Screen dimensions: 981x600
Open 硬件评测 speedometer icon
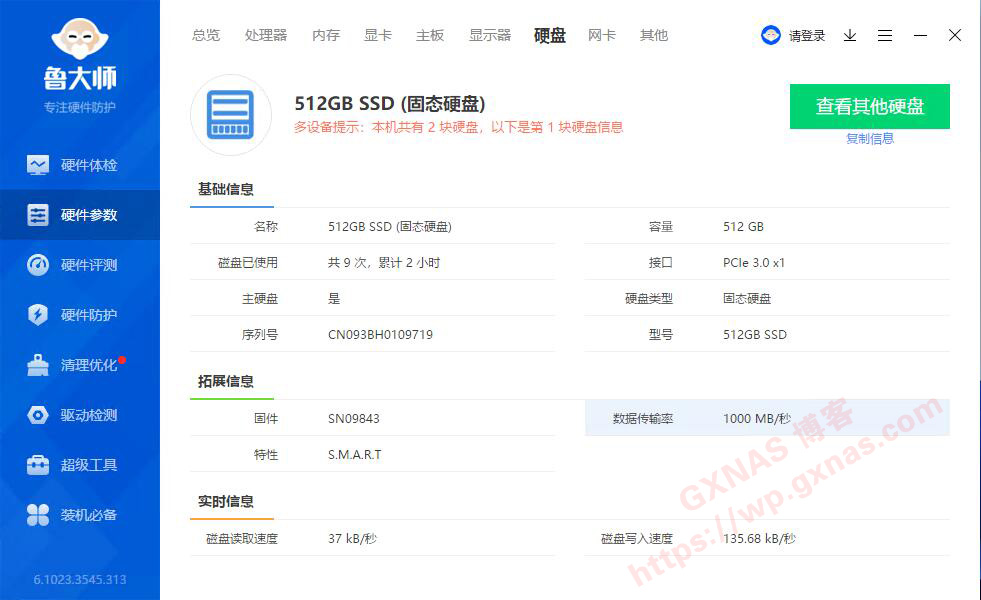[x=38, y=265]
